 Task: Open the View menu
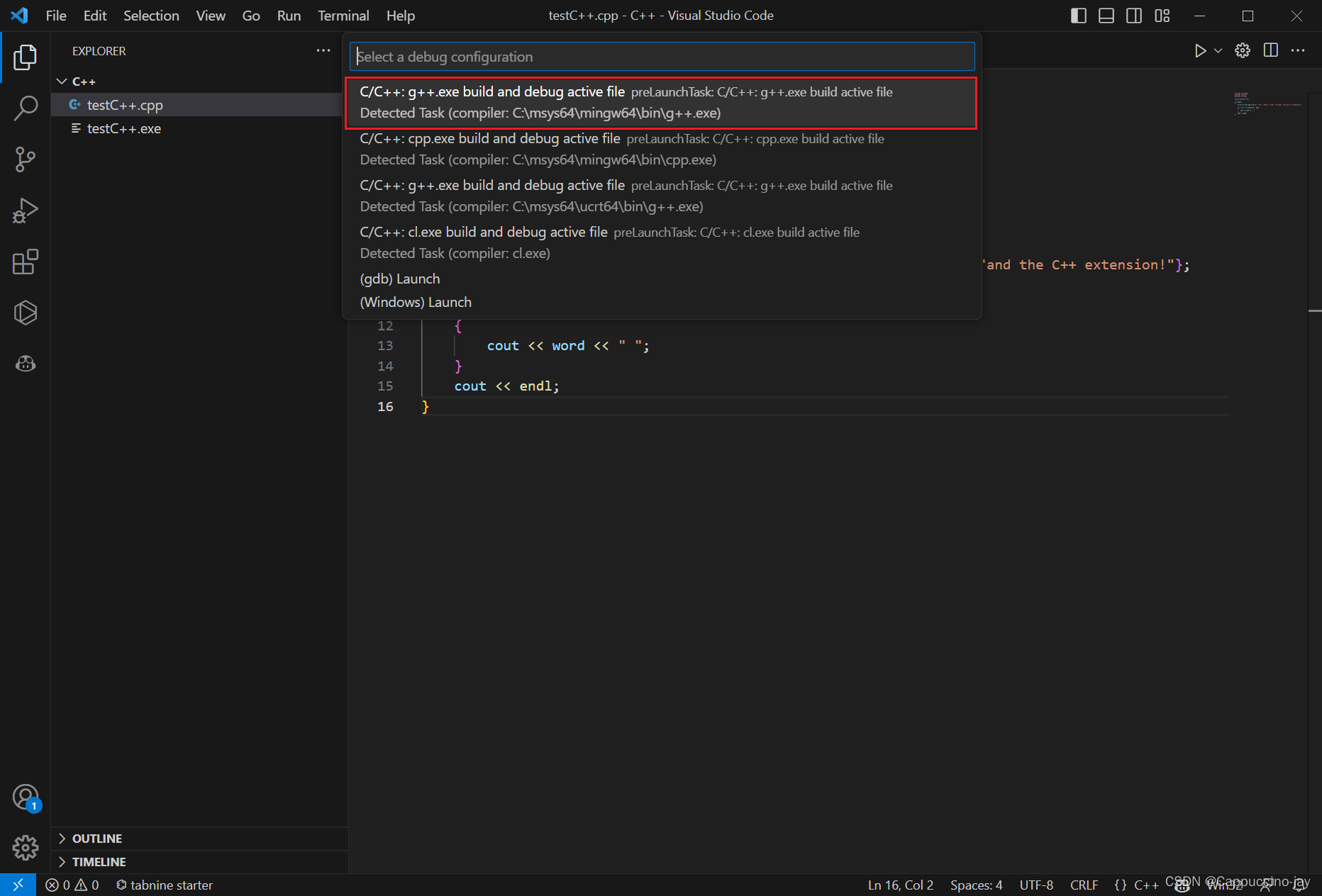click(x=211, y=16)
